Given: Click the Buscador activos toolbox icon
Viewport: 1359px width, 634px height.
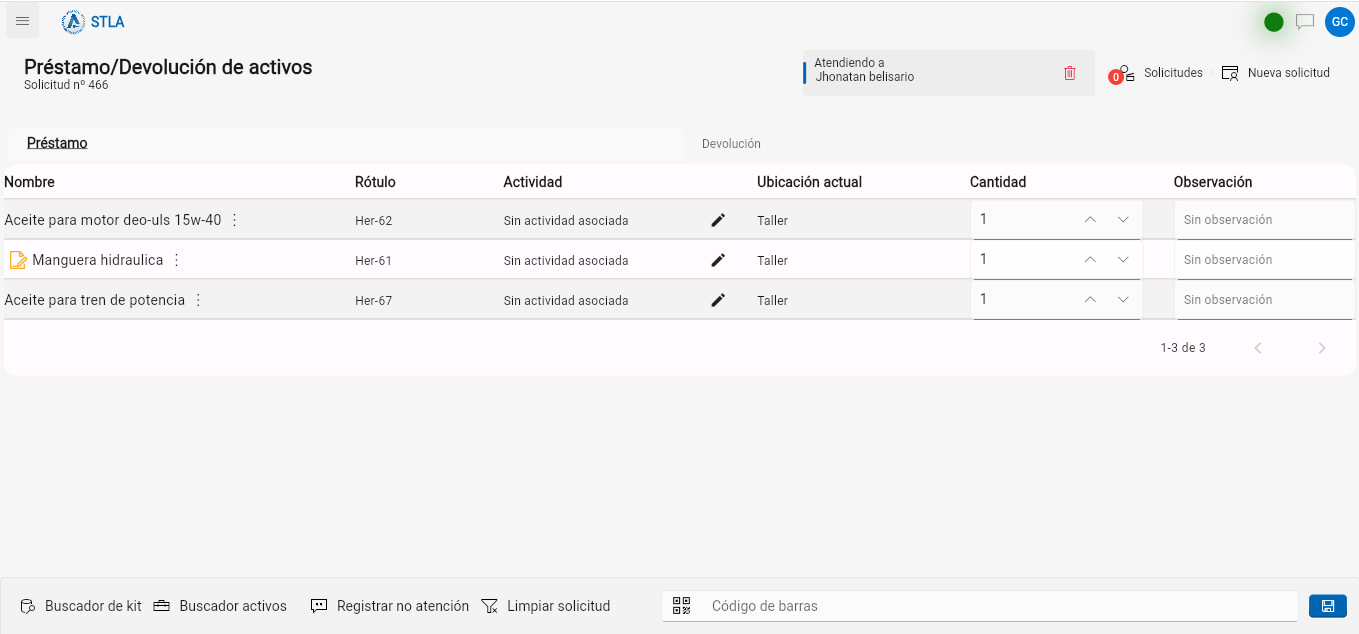Looking at the screenshot, I should tap(162, 606).
